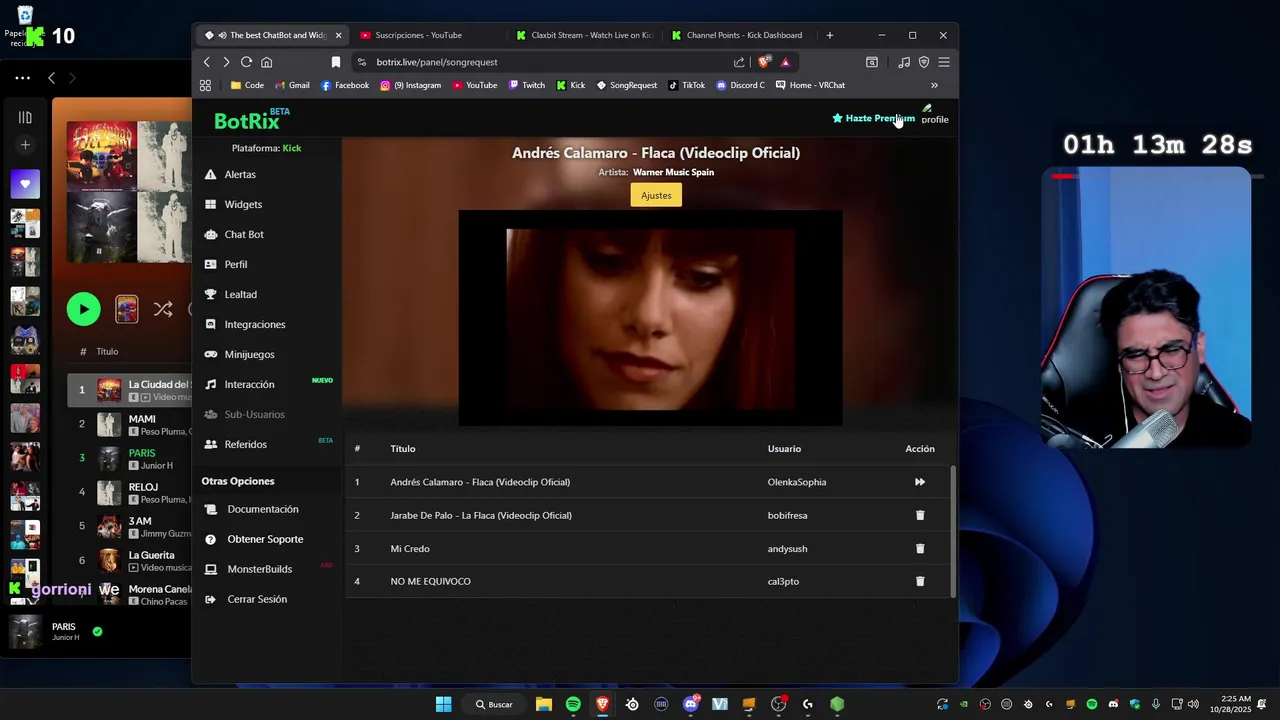The height and width of the screenshot is (720, 1280).
Task: Click user cal3pto in queue
Action: point(783,581)
